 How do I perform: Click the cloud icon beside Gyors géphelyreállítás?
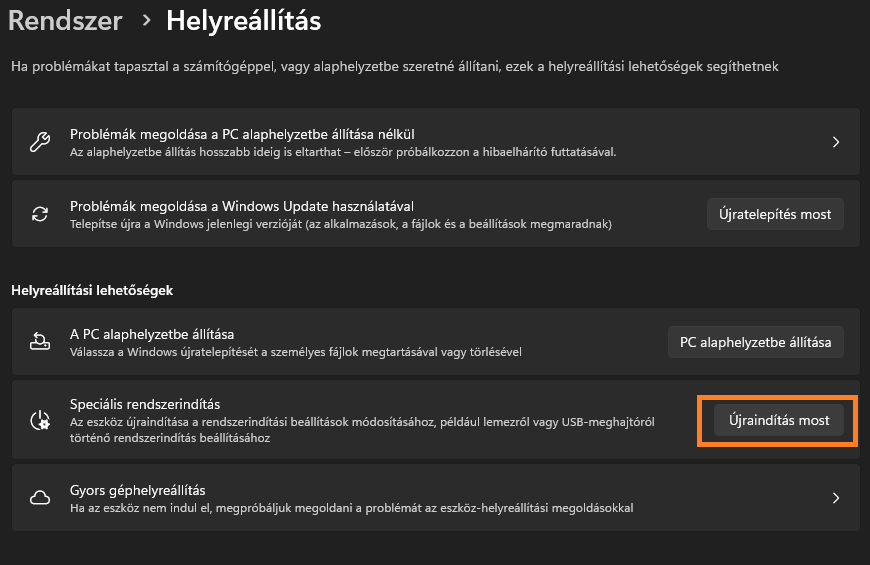click(40, 498)
